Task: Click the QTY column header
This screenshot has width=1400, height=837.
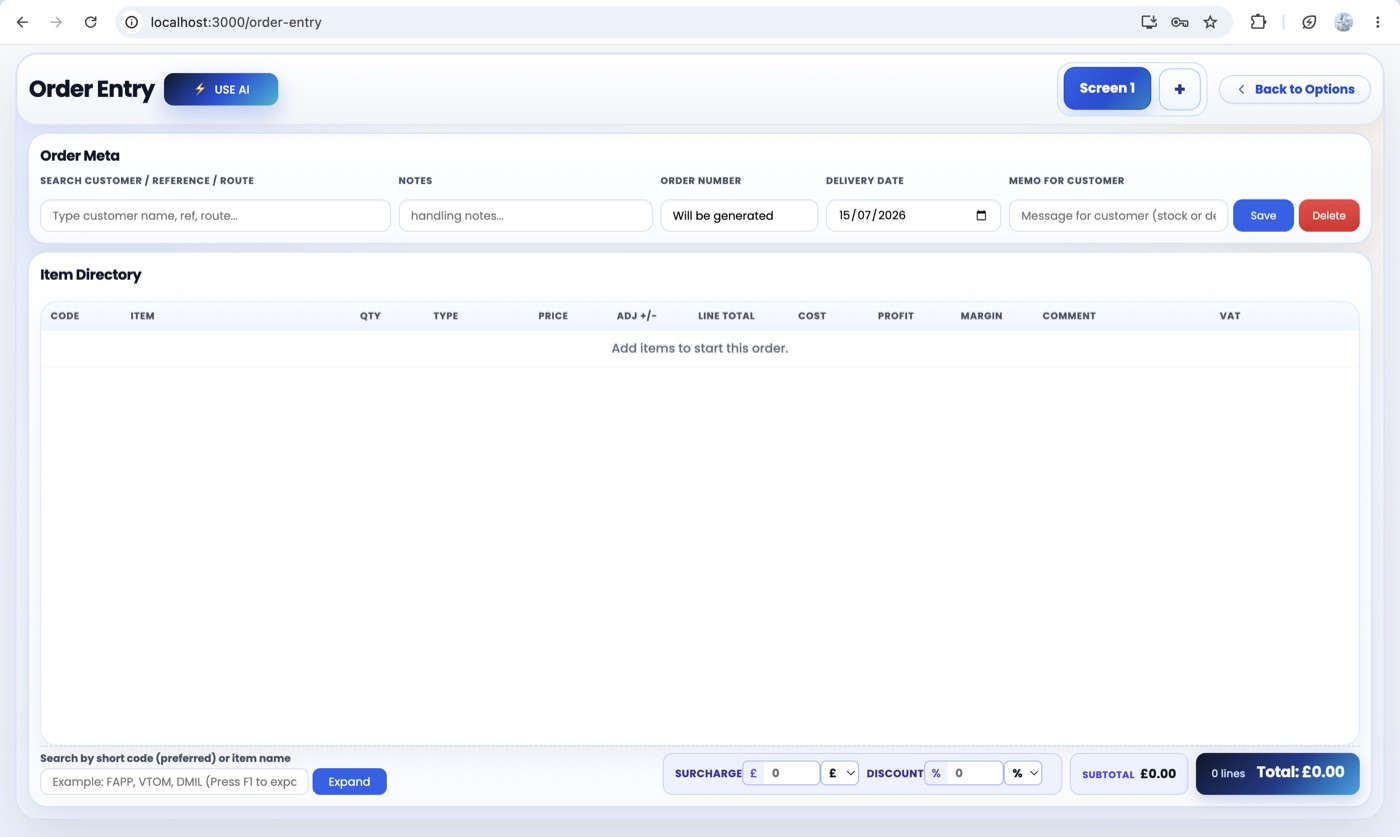Action: coord(370,316)
